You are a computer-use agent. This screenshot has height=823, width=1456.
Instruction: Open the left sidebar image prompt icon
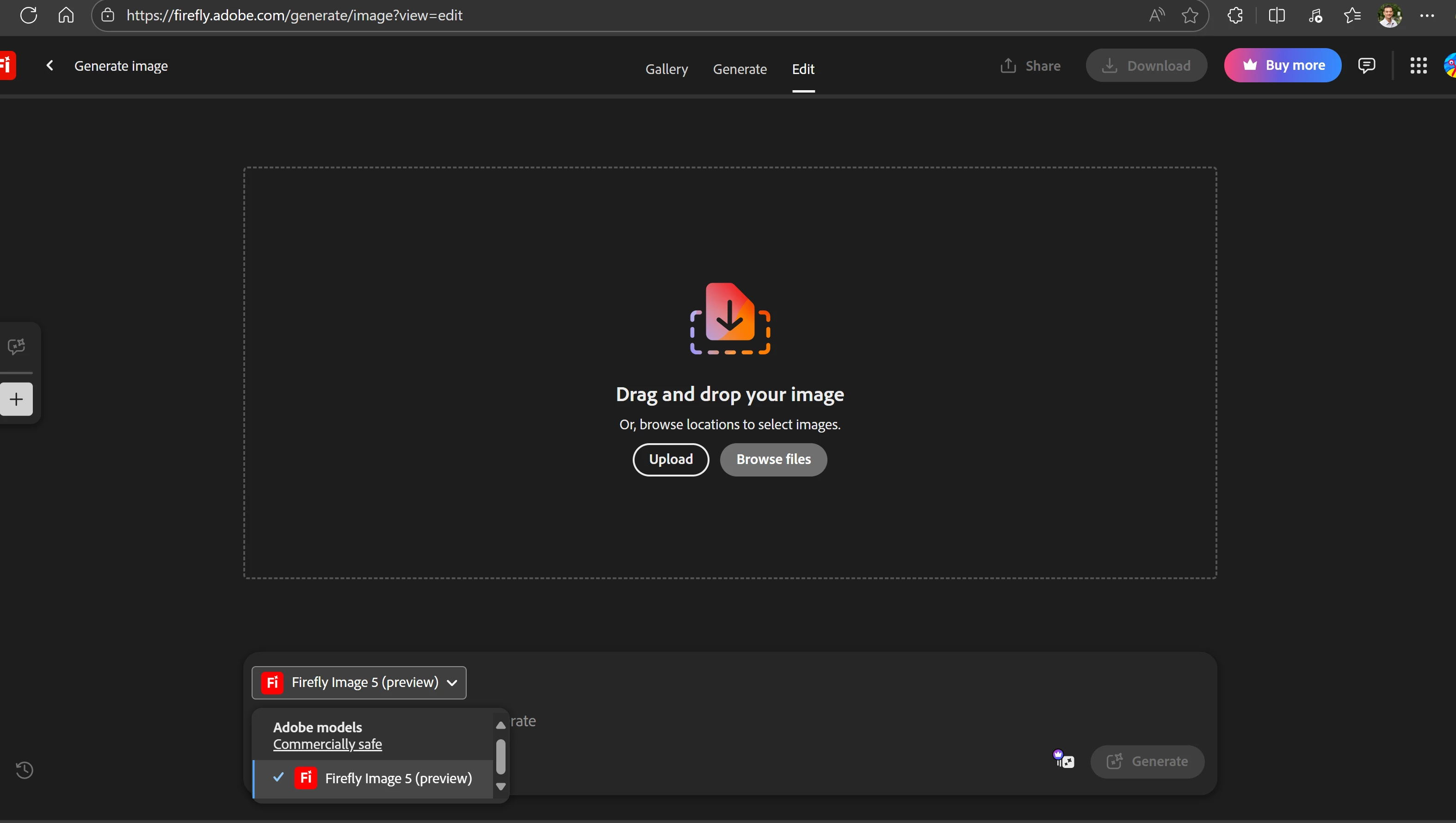pos(16,347)
